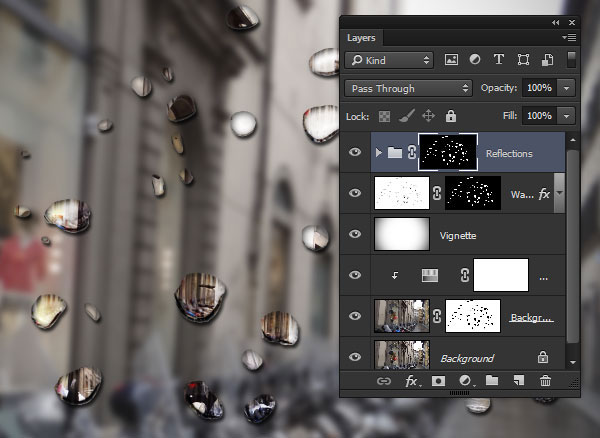This screenshot has height=438, width=600.
Task: Select the Layers panel tab
Action: [x=361, y=38]
